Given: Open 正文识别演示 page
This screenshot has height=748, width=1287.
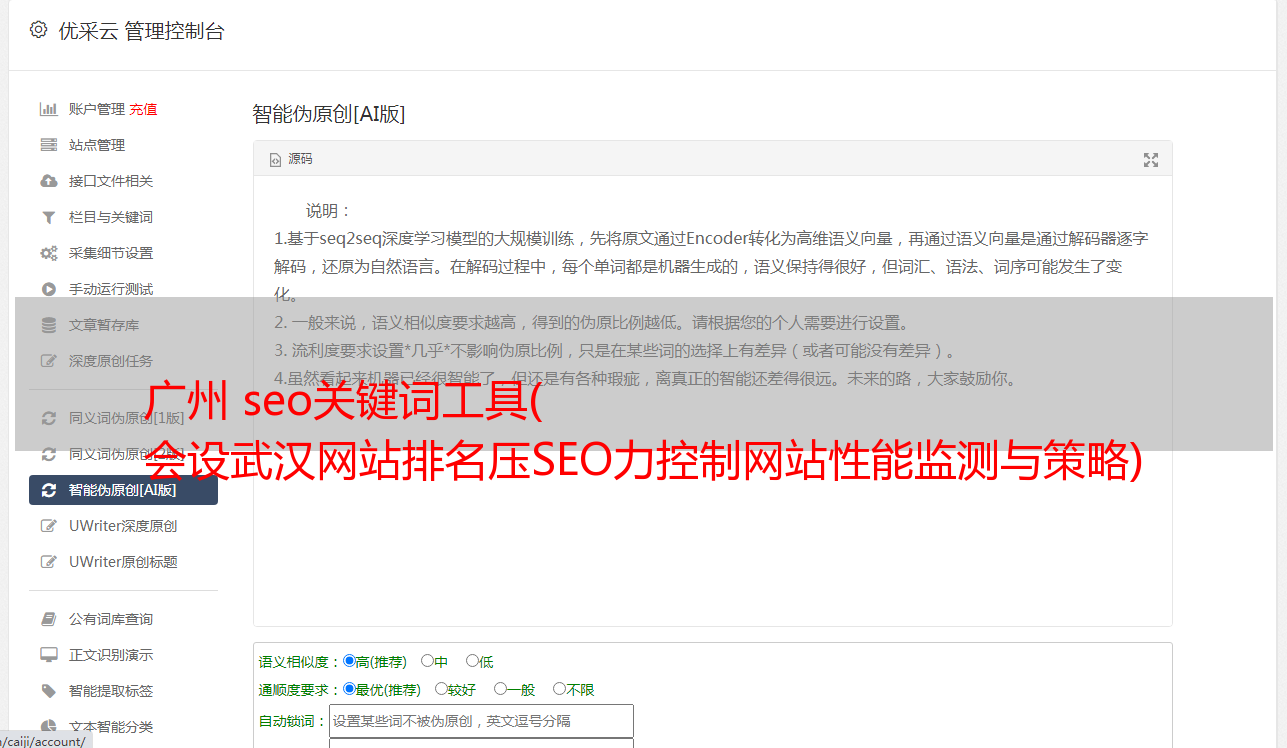Looking at the screenshot, I should tap(111, 655).
